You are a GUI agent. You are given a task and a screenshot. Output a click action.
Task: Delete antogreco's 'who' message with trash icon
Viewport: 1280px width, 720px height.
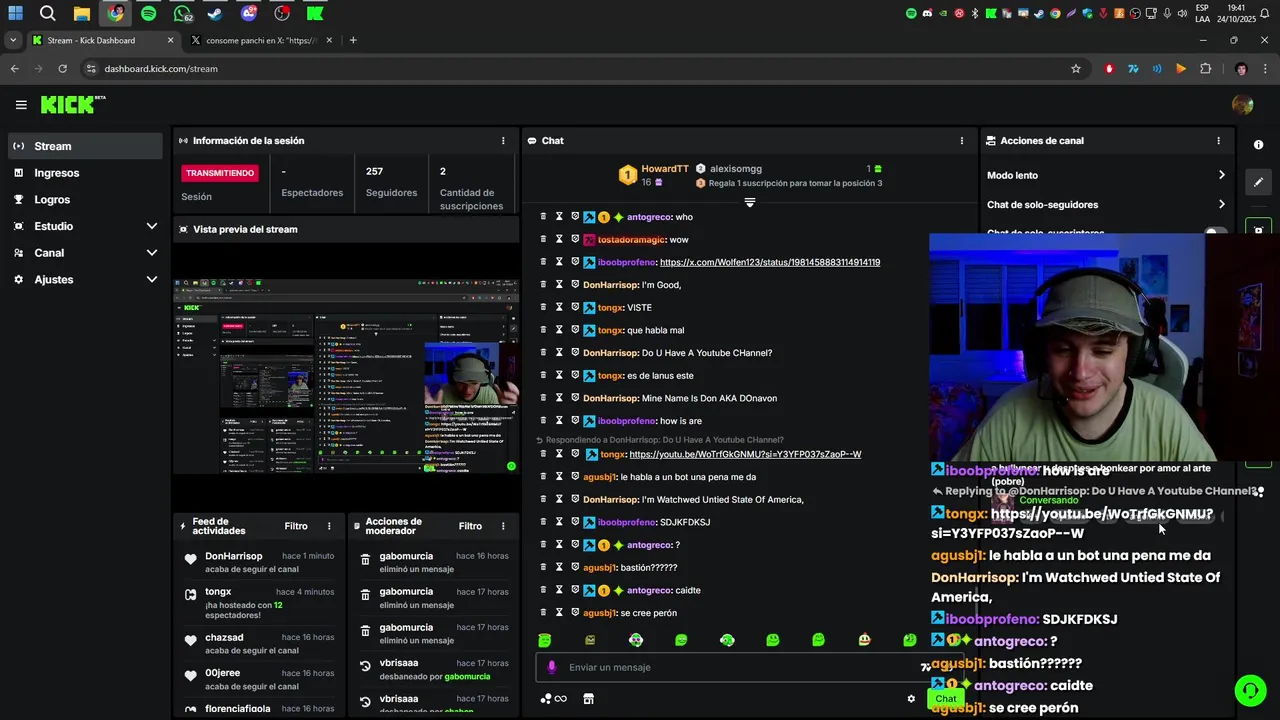coord(543,217)
